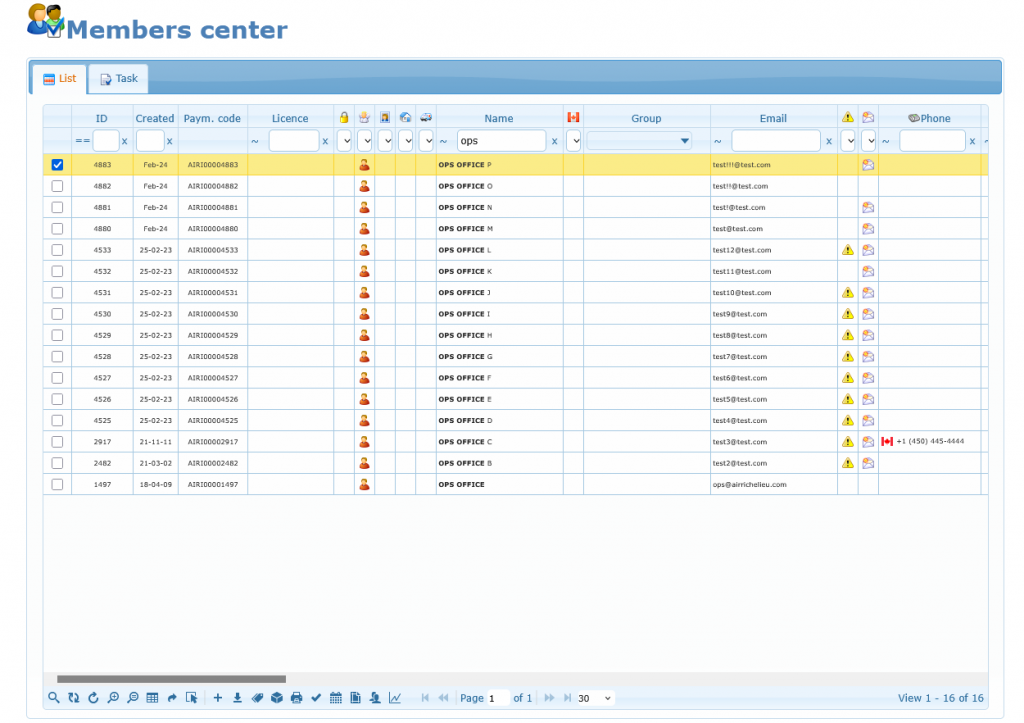Image resolution: width=1024 pixels, height=723 pixels.
Task: Click the printer icon in bottom toolbar
Action: pos(296,698)
